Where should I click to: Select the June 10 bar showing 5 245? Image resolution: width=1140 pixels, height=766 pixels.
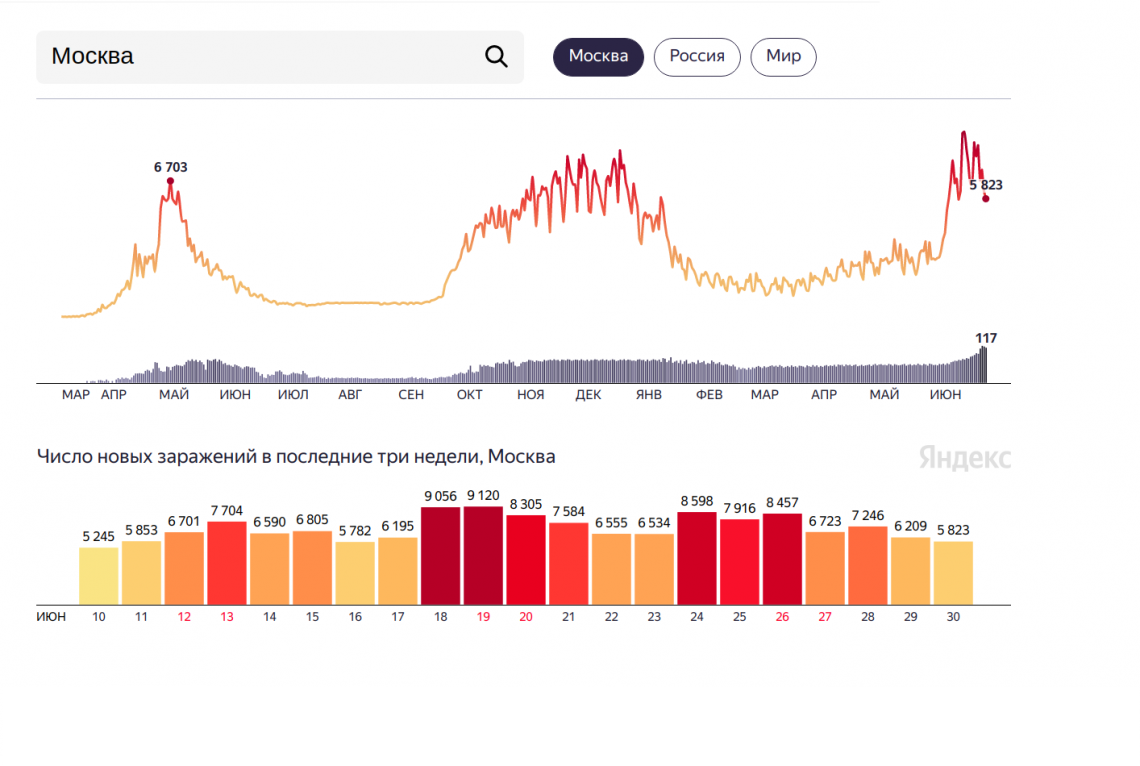[x=99, y=575]
